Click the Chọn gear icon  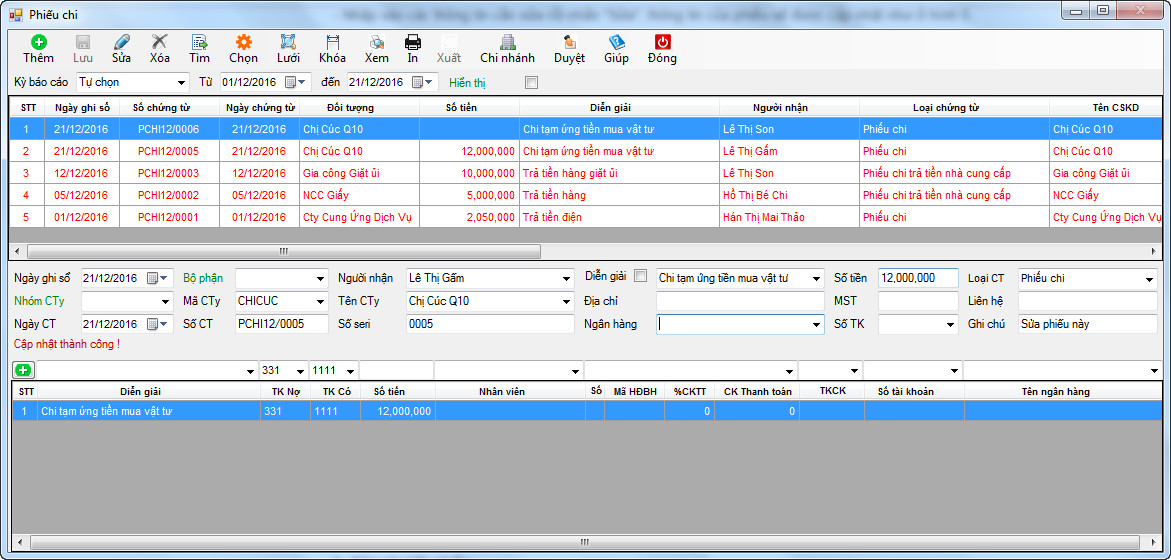click(243, 43)
